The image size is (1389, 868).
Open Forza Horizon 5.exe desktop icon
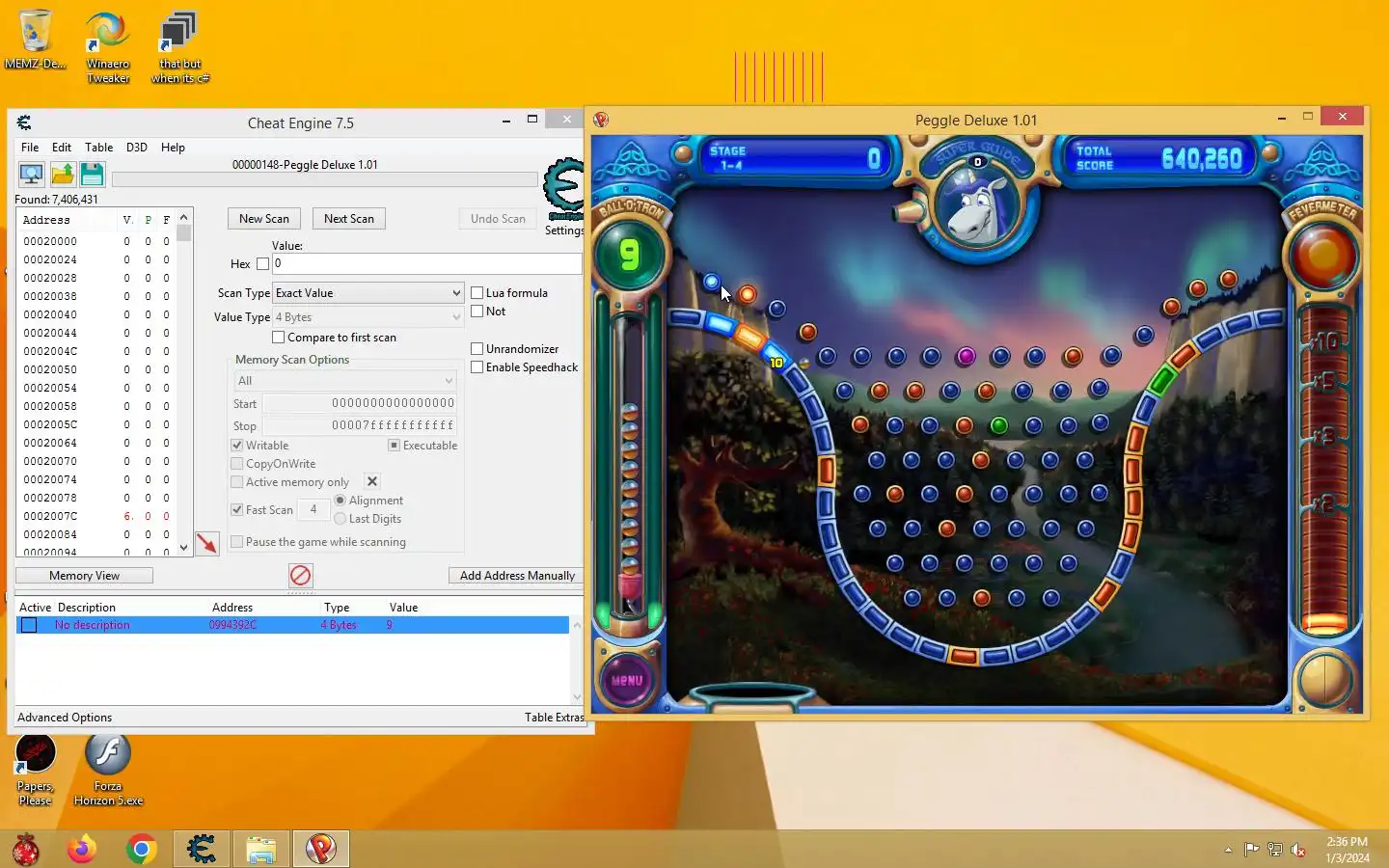(x=108, y=771)
